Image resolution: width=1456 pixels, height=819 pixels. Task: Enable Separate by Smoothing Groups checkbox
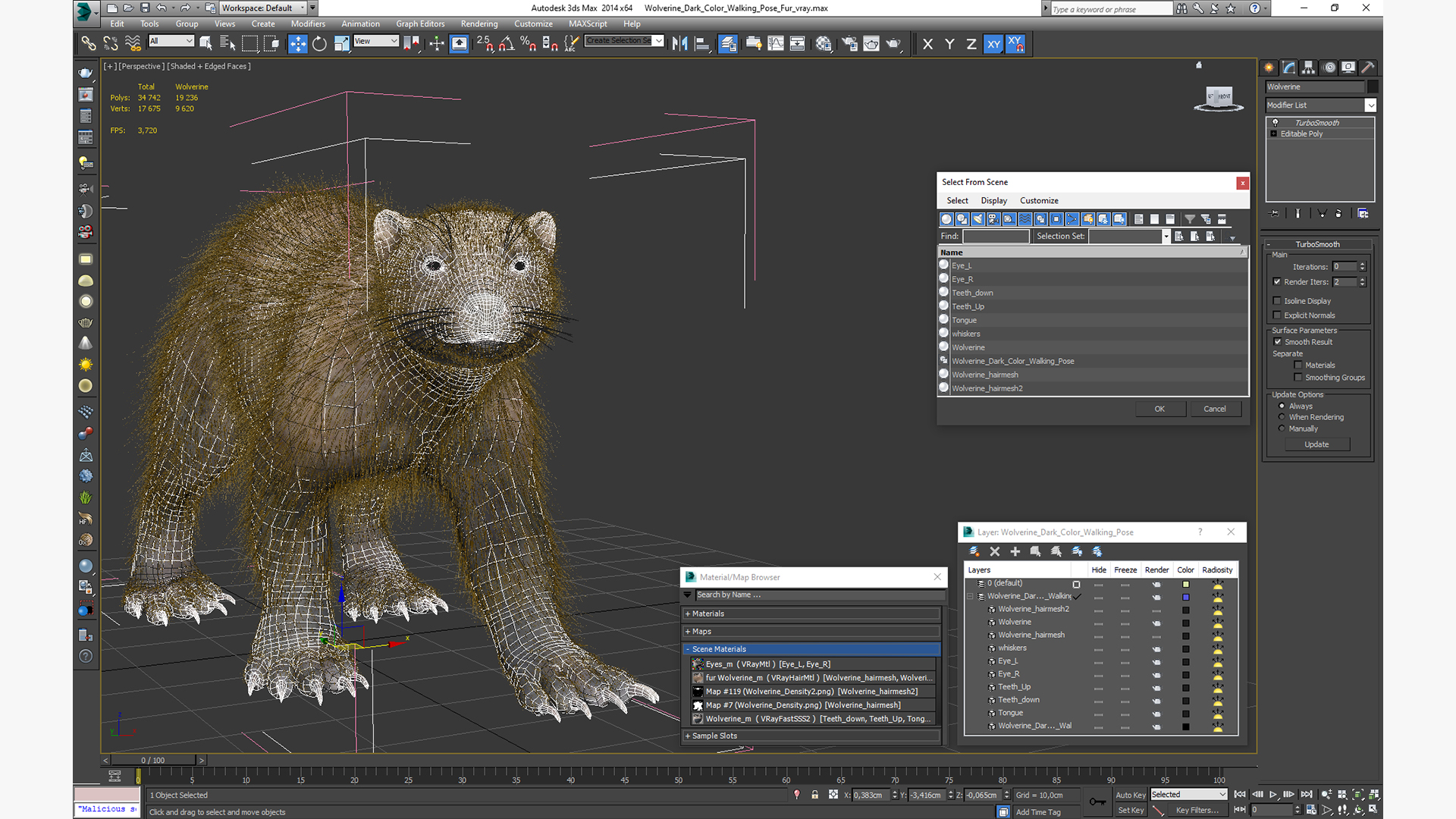(1298, 377)
